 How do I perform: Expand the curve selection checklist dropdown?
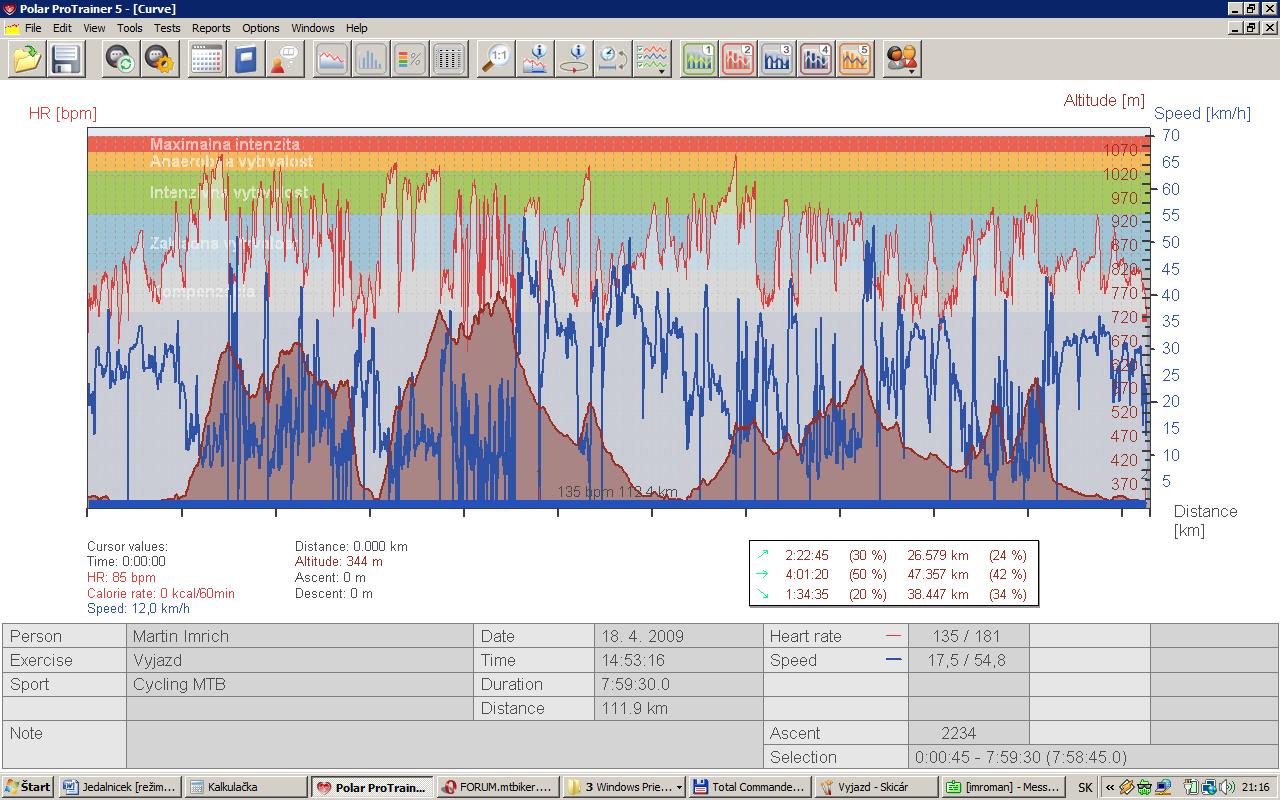[662, 72]
